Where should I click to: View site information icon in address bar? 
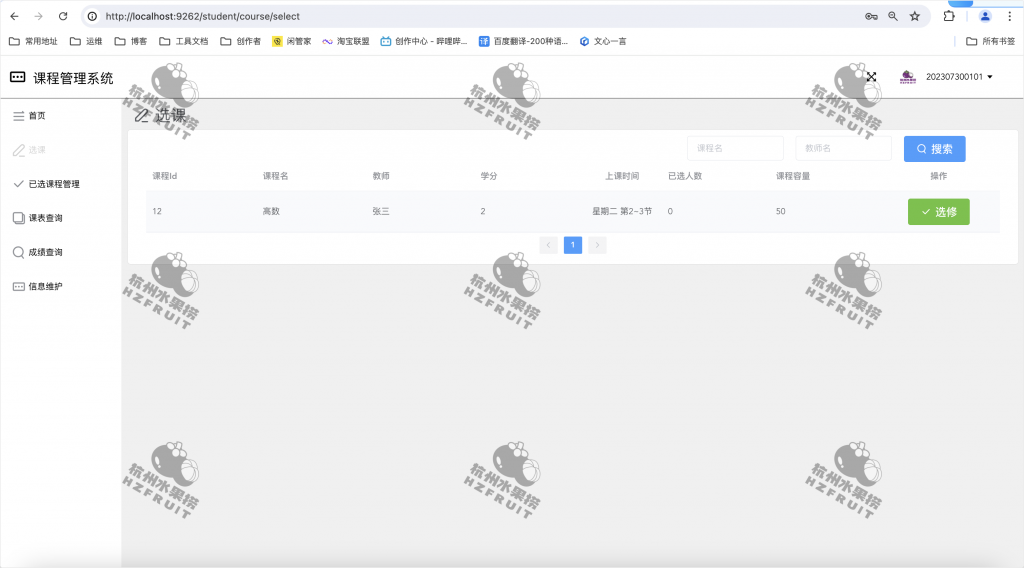click(93, 16)
